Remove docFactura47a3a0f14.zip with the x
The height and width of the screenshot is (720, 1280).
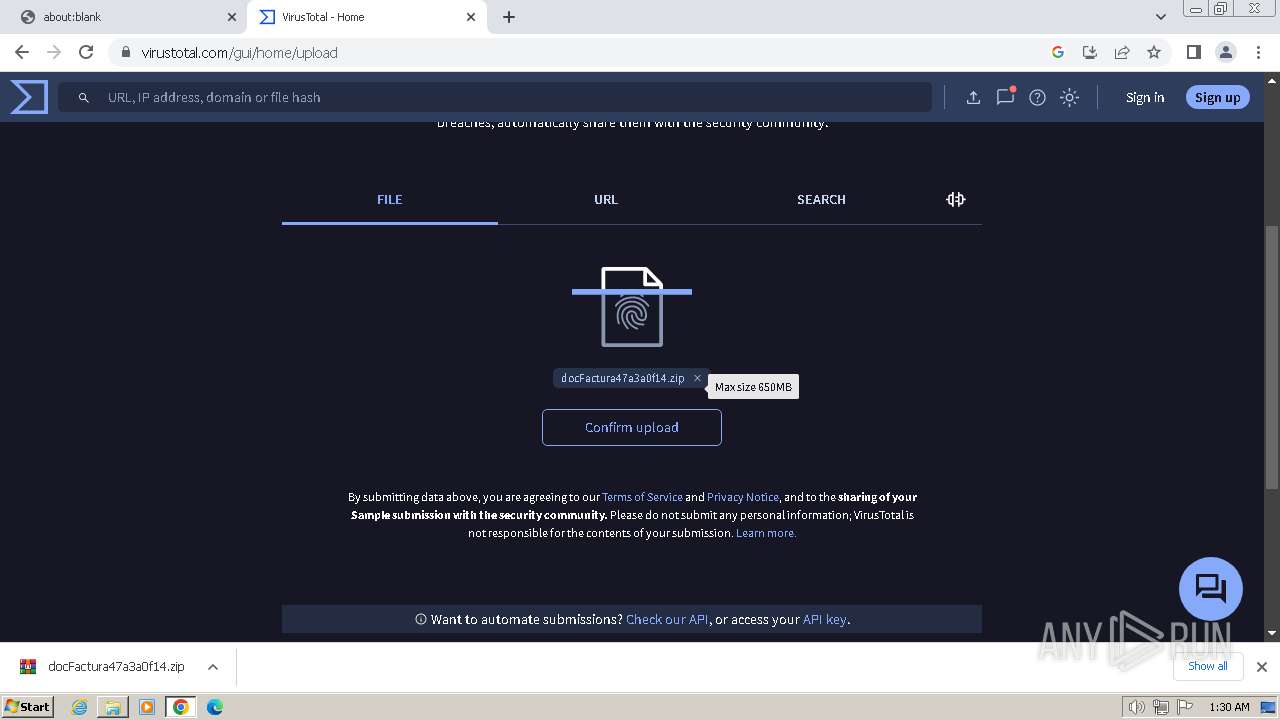coord(697,378)
